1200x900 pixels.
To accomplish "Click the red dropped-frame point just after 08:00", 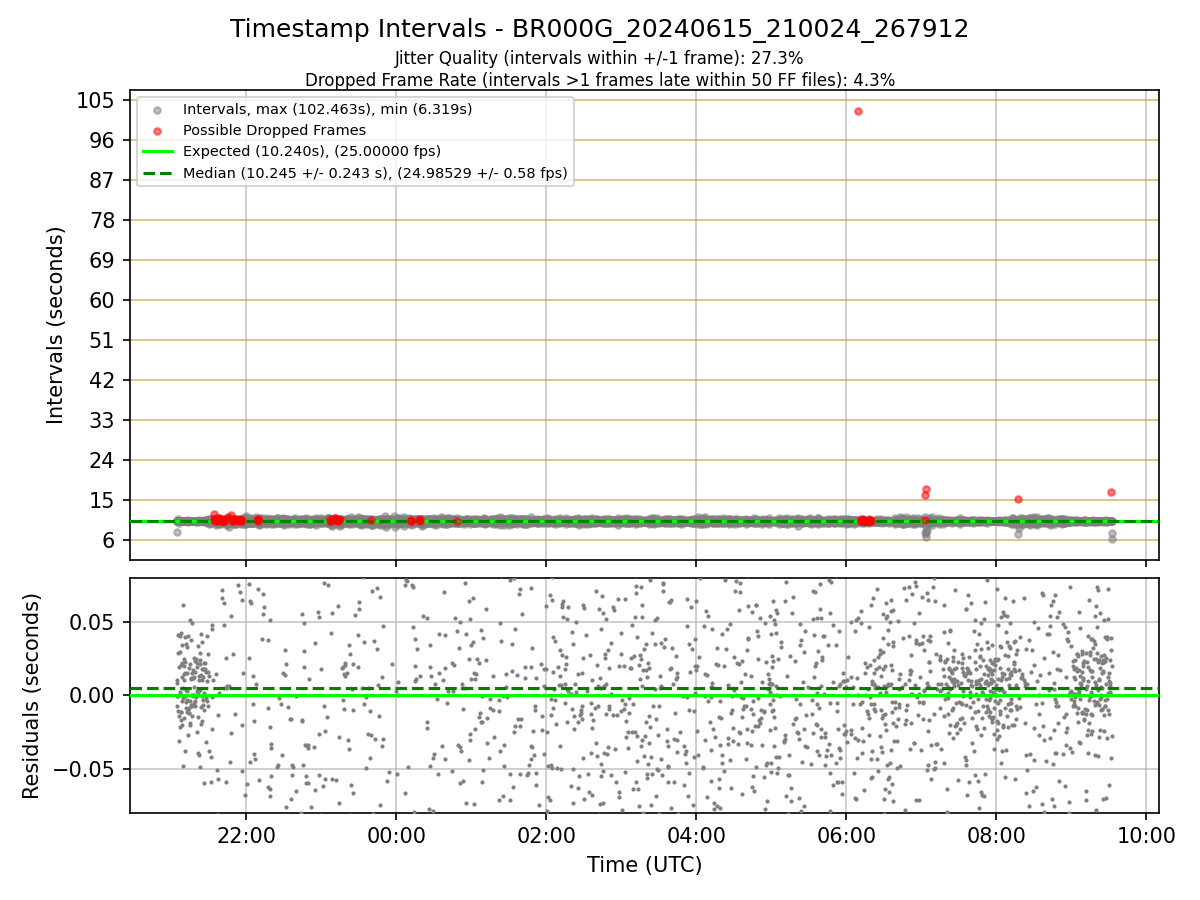I will pos(1018,499).
